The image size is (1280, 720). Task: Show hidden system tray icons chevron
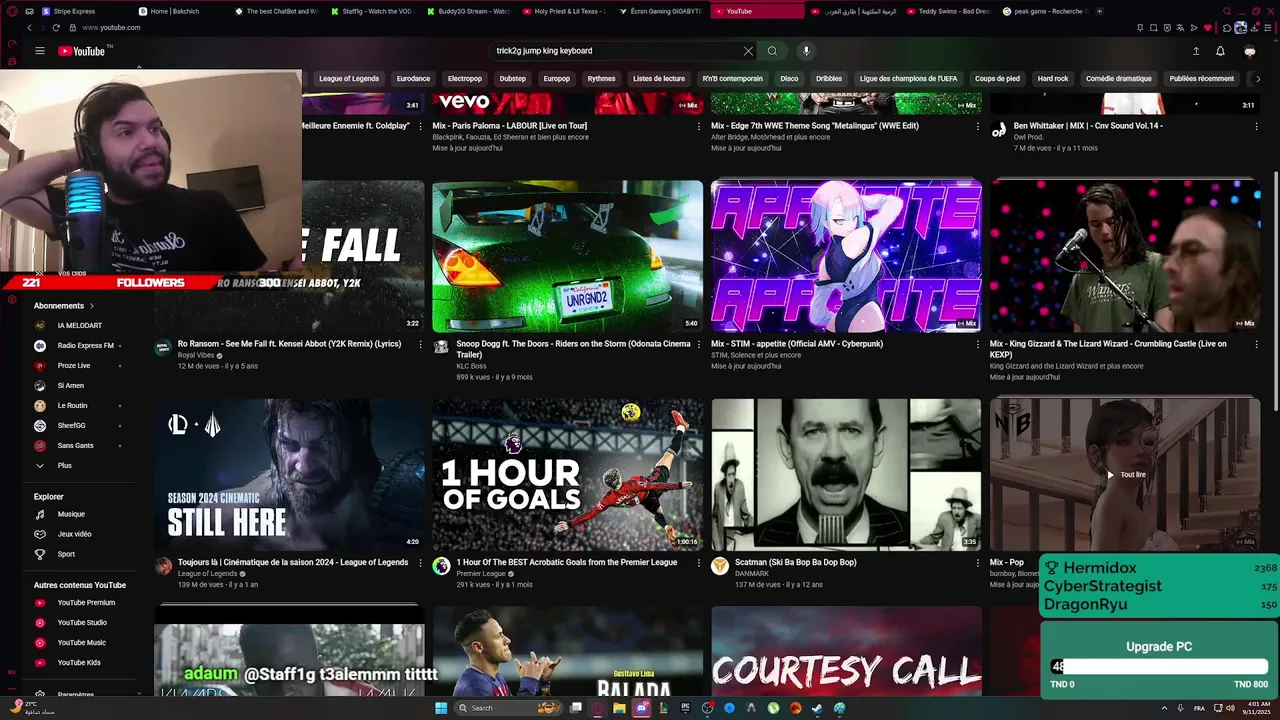(1165, 708)
